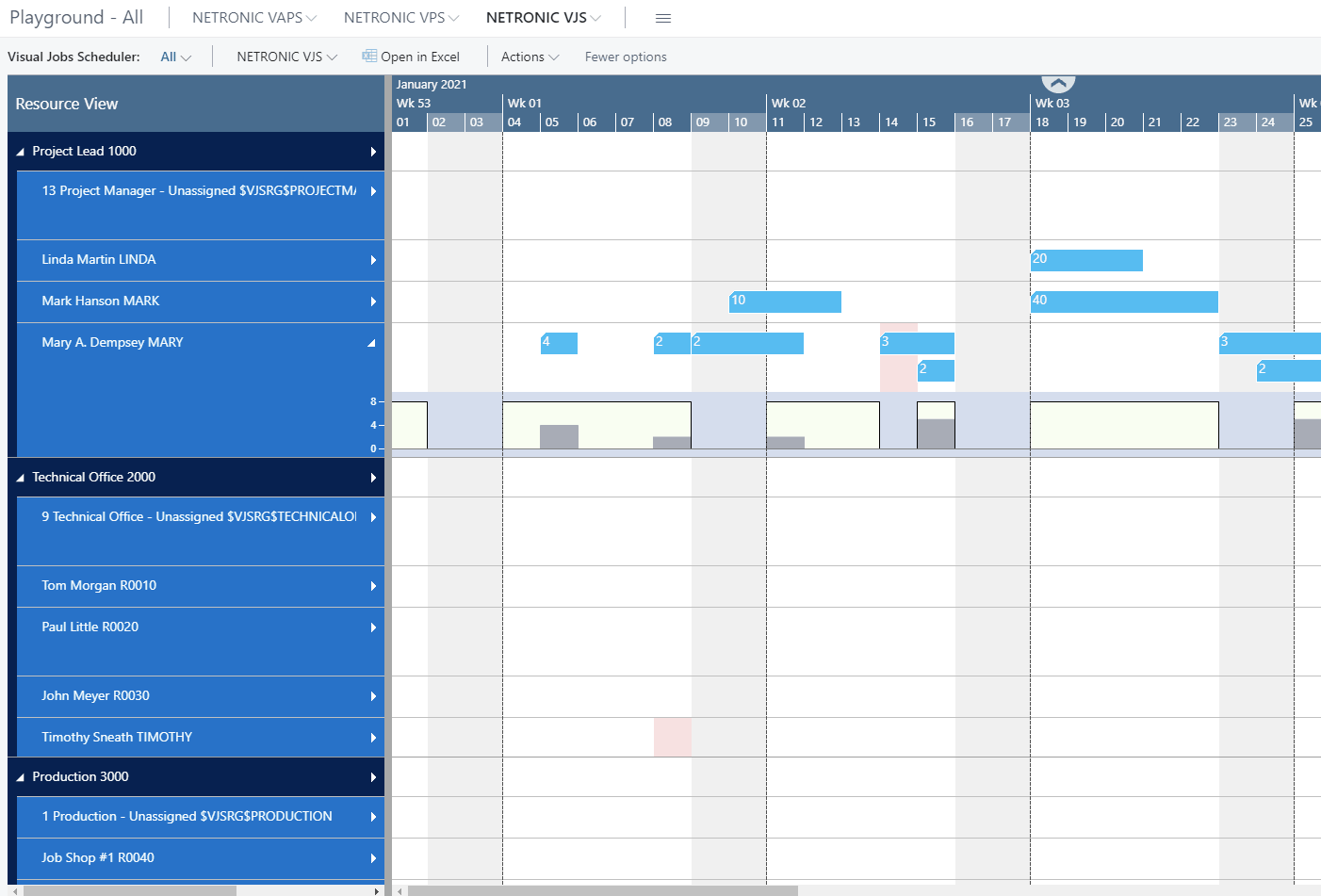Select Linda Martin's task bar labeled 20

(1086, 260)
